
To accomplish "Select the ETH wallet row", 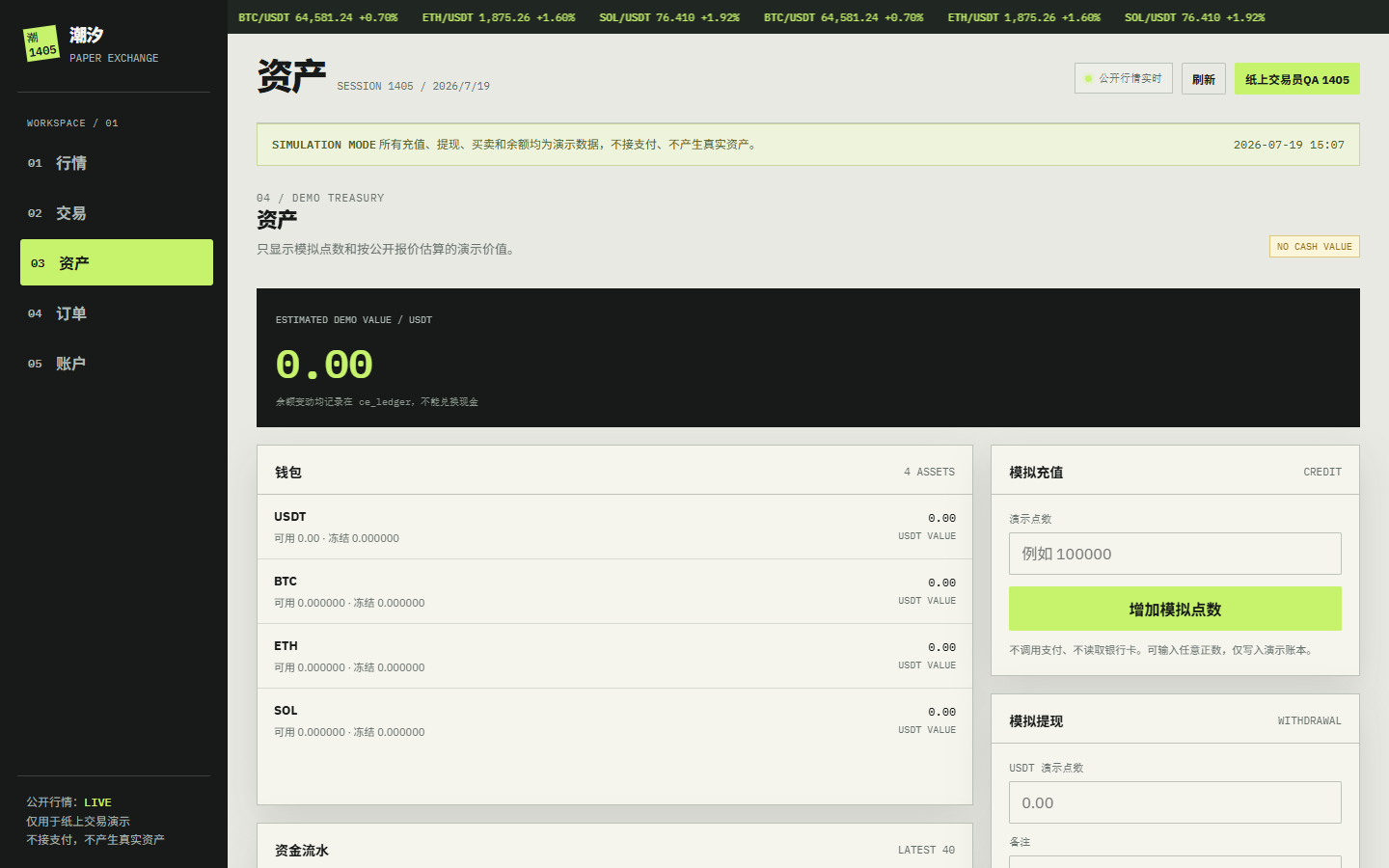I will (x=614, y=656).
